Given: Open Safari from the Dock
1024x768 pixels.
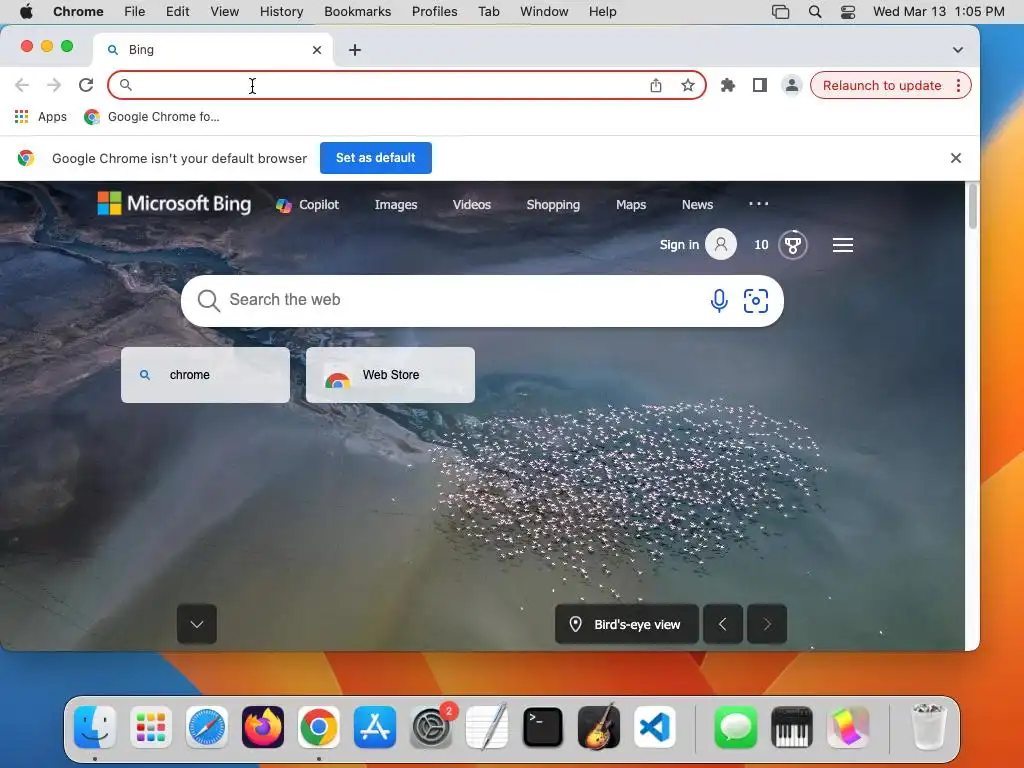Looking at the screenshot, I should click(x=207, y=727).
